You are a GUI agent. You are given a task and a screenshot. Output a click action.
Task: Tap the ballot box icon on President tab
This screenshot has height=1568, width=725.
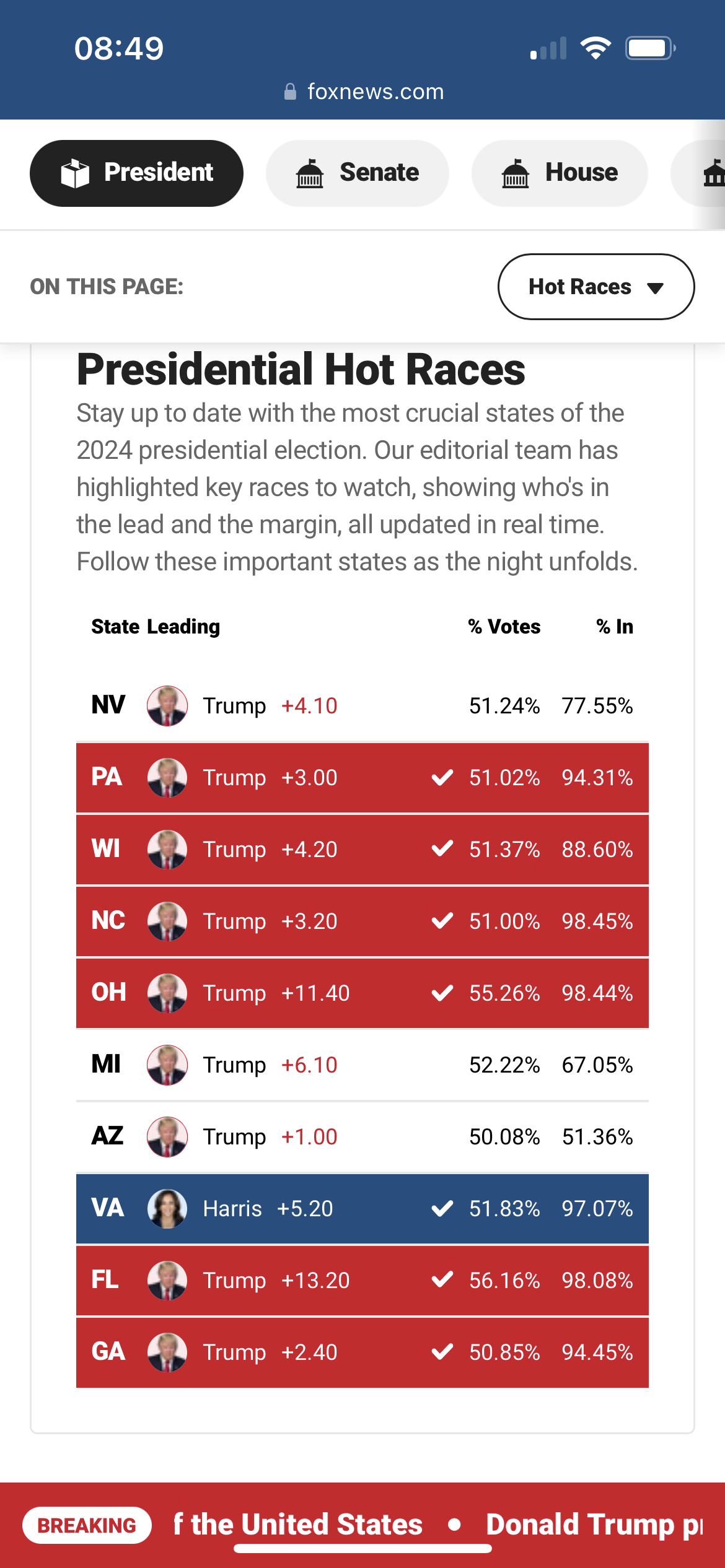pos(75,173)
